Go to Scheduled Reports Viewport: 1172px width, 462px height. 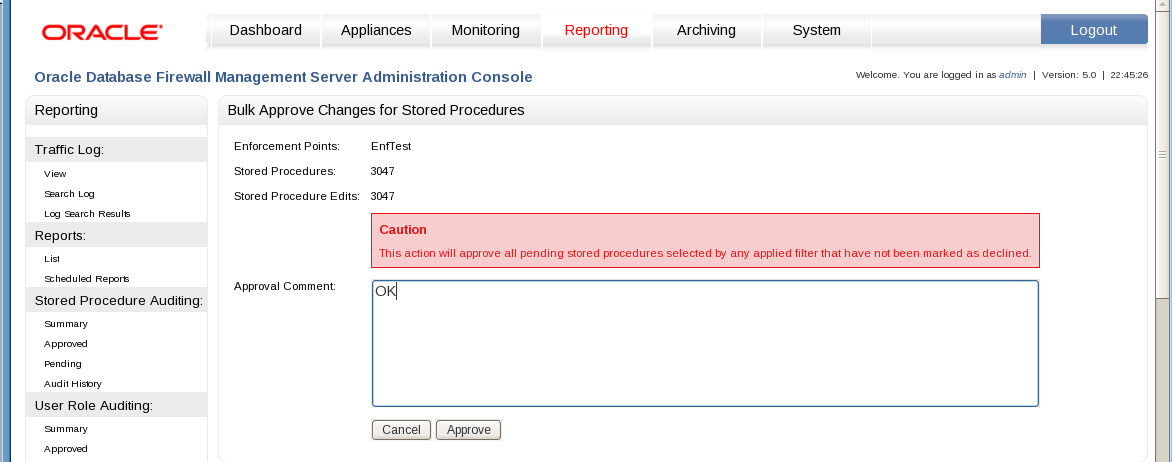86,279
